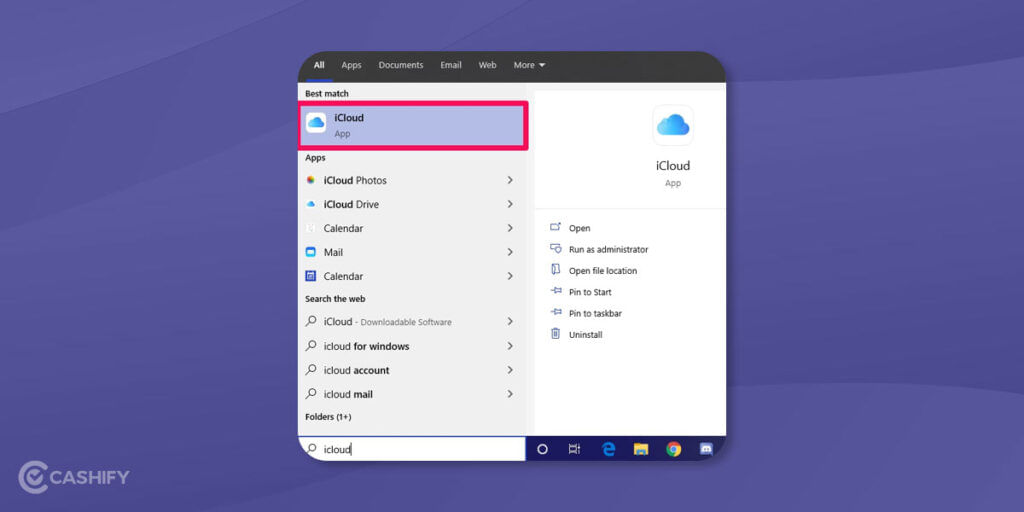Select the blue Calendar app icon

[311, 276]
